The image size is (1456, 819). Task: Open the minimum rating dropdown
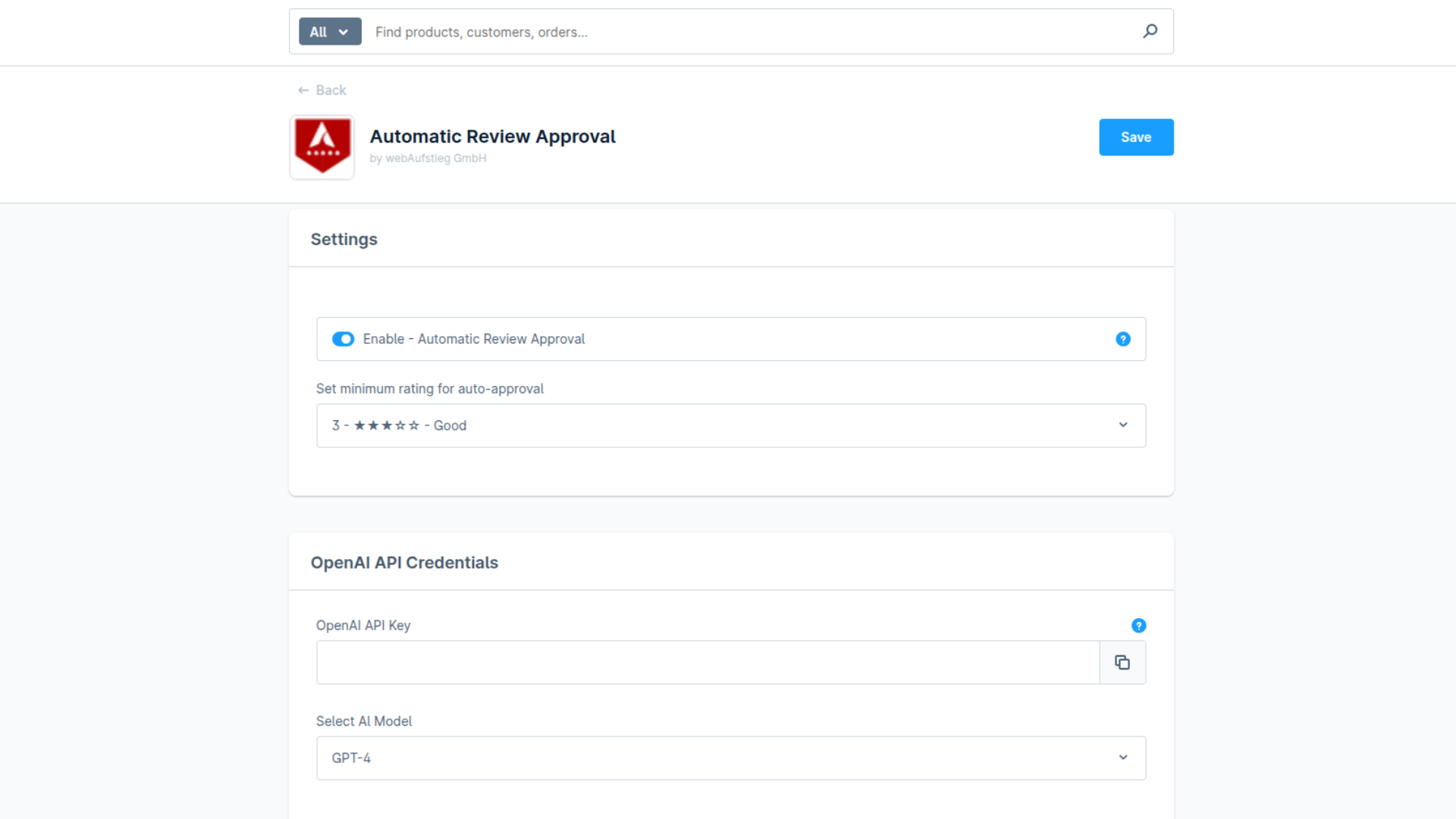click(731, 425)
